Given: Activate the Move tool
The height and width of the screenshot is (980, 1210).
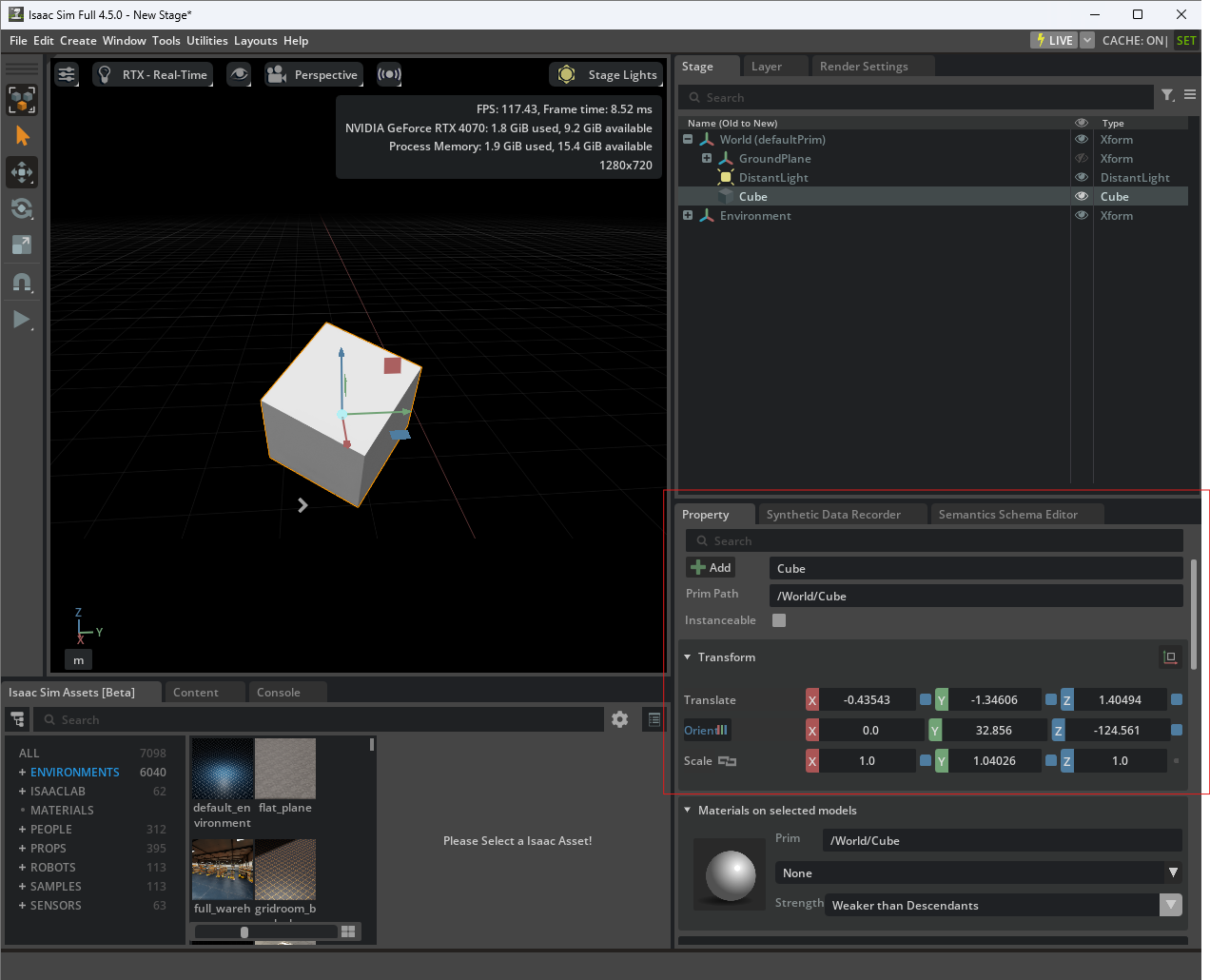Looking at the screenshot, I should click(x=22, y=172).
